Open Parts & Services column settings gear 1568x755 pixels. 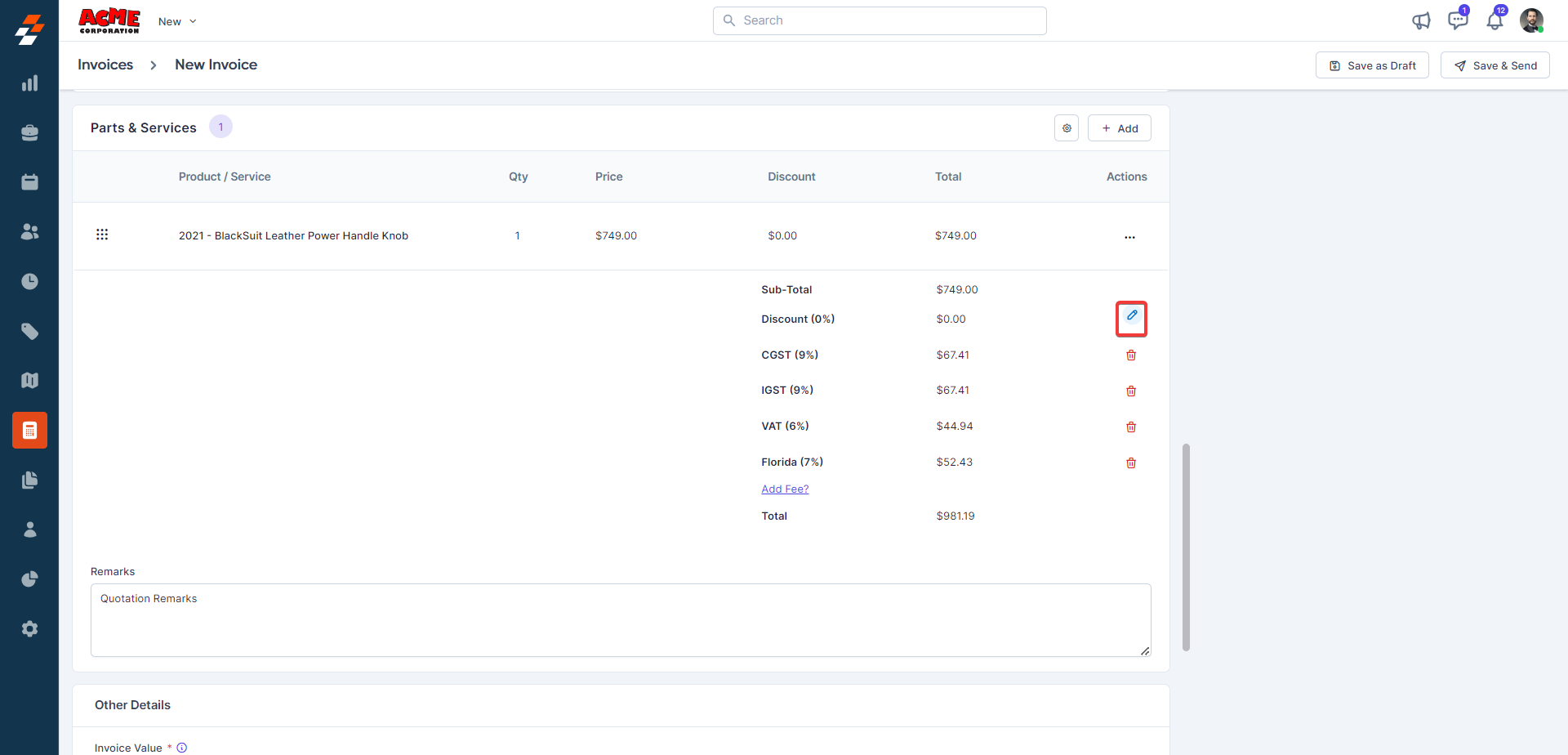1067,128
